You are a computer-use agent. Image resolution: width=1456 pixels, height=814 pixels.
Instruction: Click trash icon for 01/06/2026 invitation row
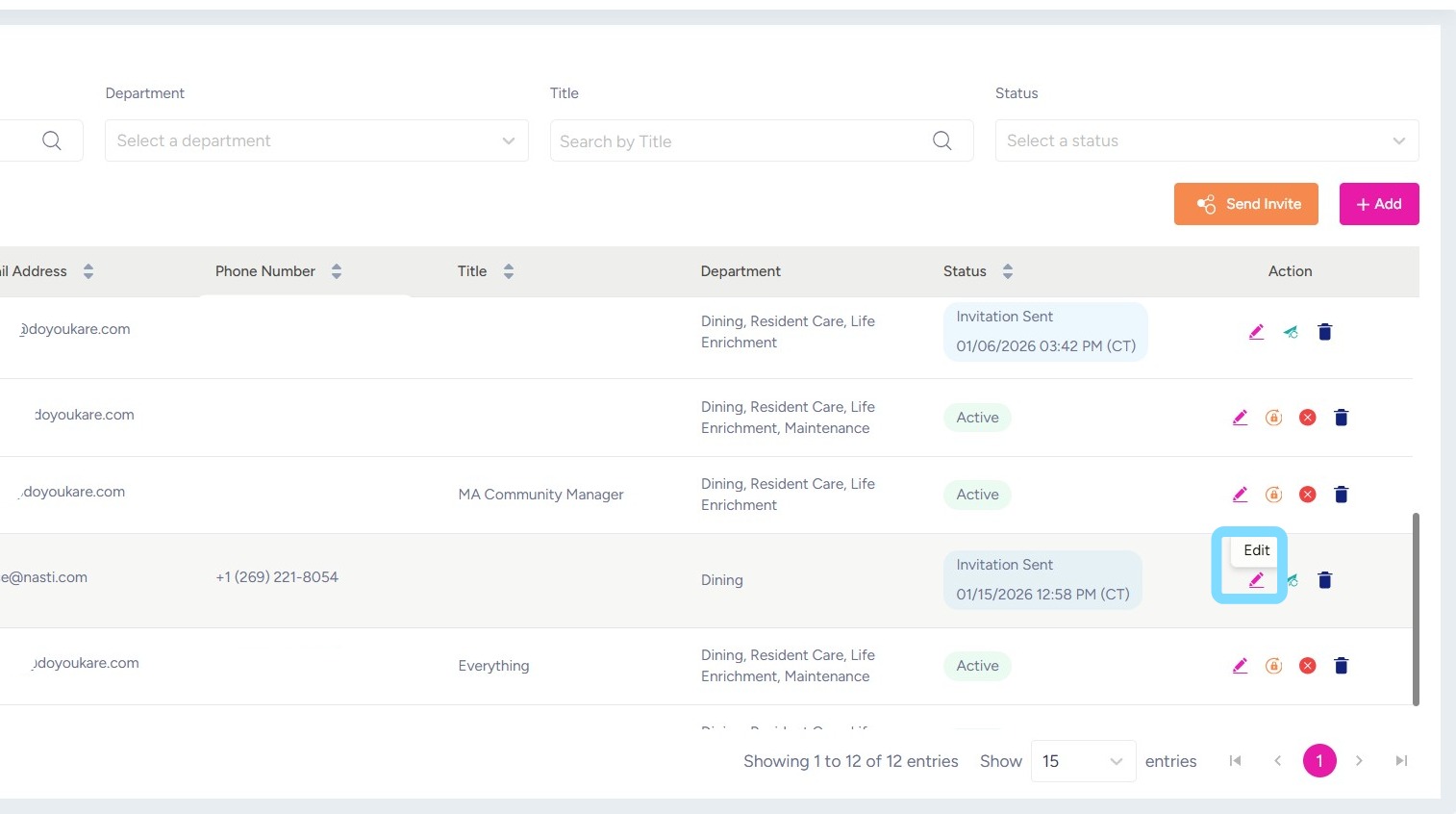[1324, 332]
